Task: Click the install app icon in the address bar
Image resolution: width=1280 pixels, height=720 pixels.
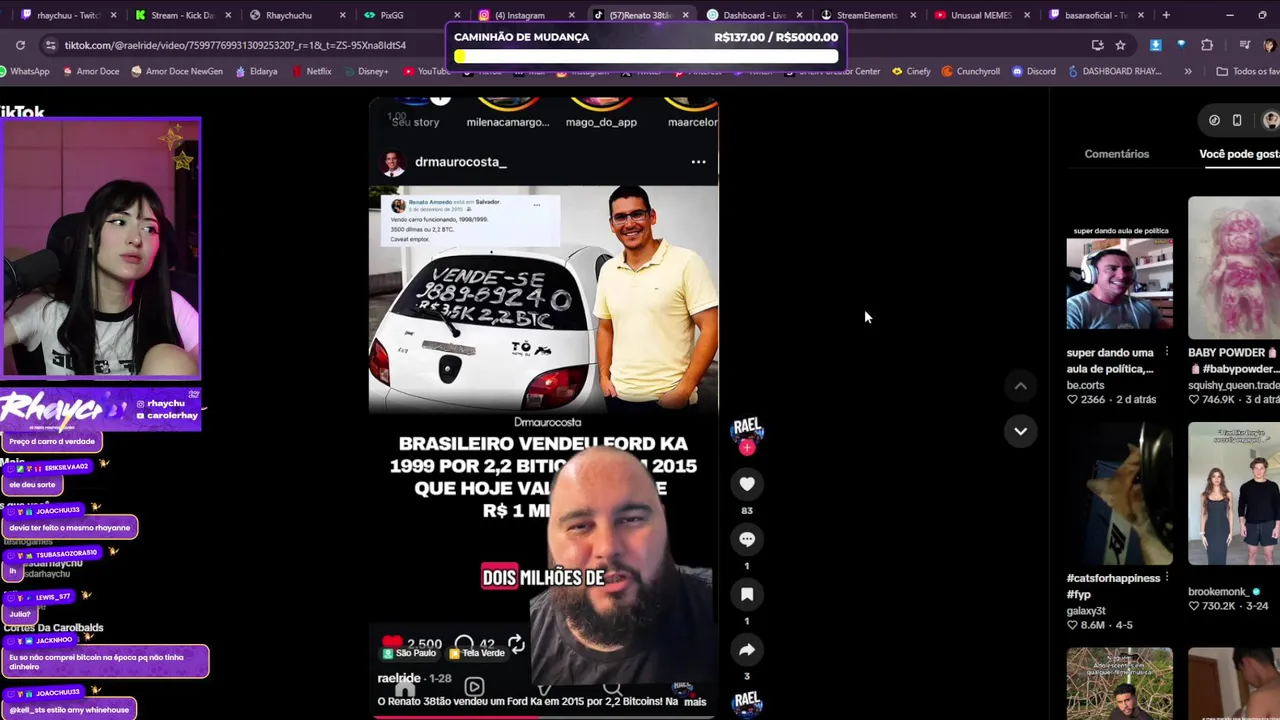Action: coord(1097,45)
